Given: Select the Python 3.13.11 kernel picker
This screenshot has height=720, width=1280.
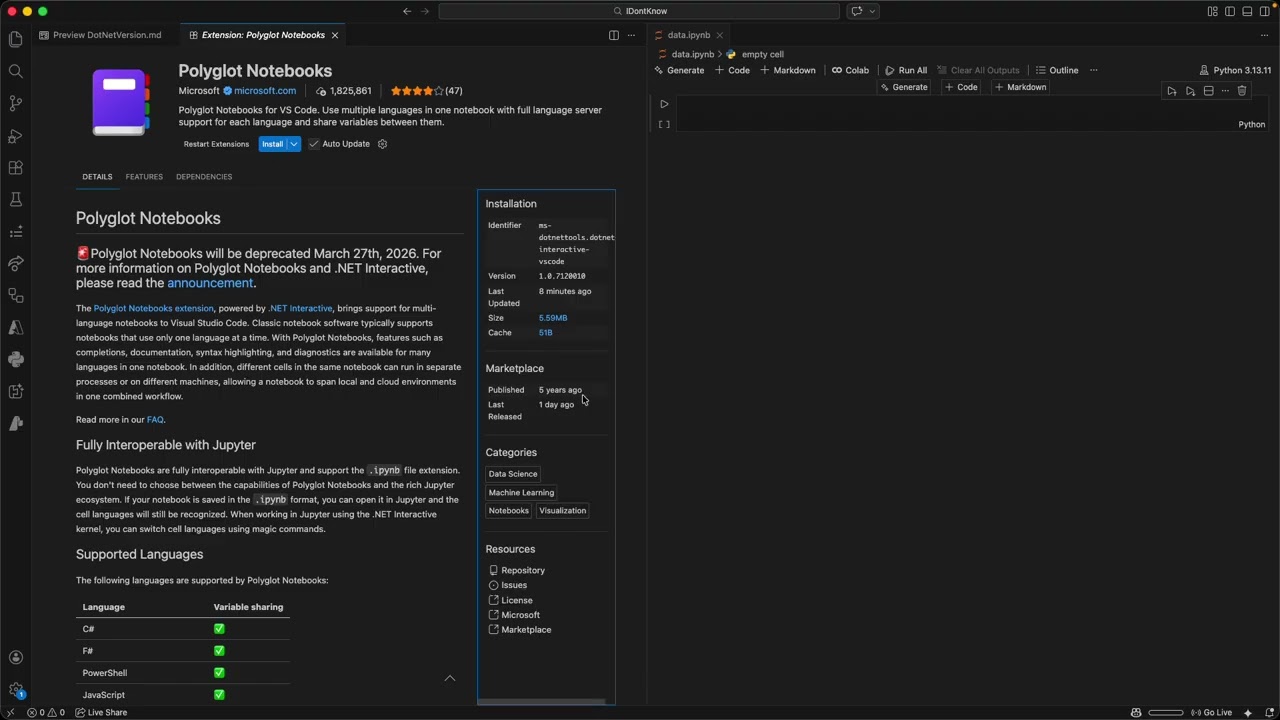Looking at the screenshot, I should (1235, 70).
